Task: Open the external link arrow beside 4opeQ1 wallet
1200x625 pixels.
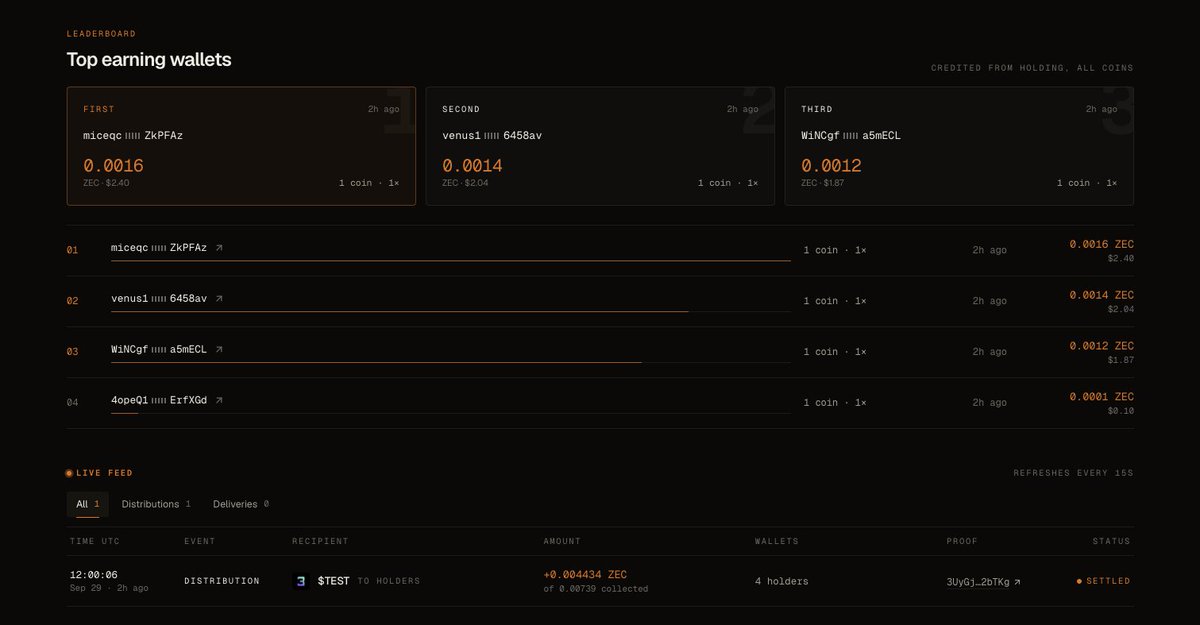Action: click(219, 400)
